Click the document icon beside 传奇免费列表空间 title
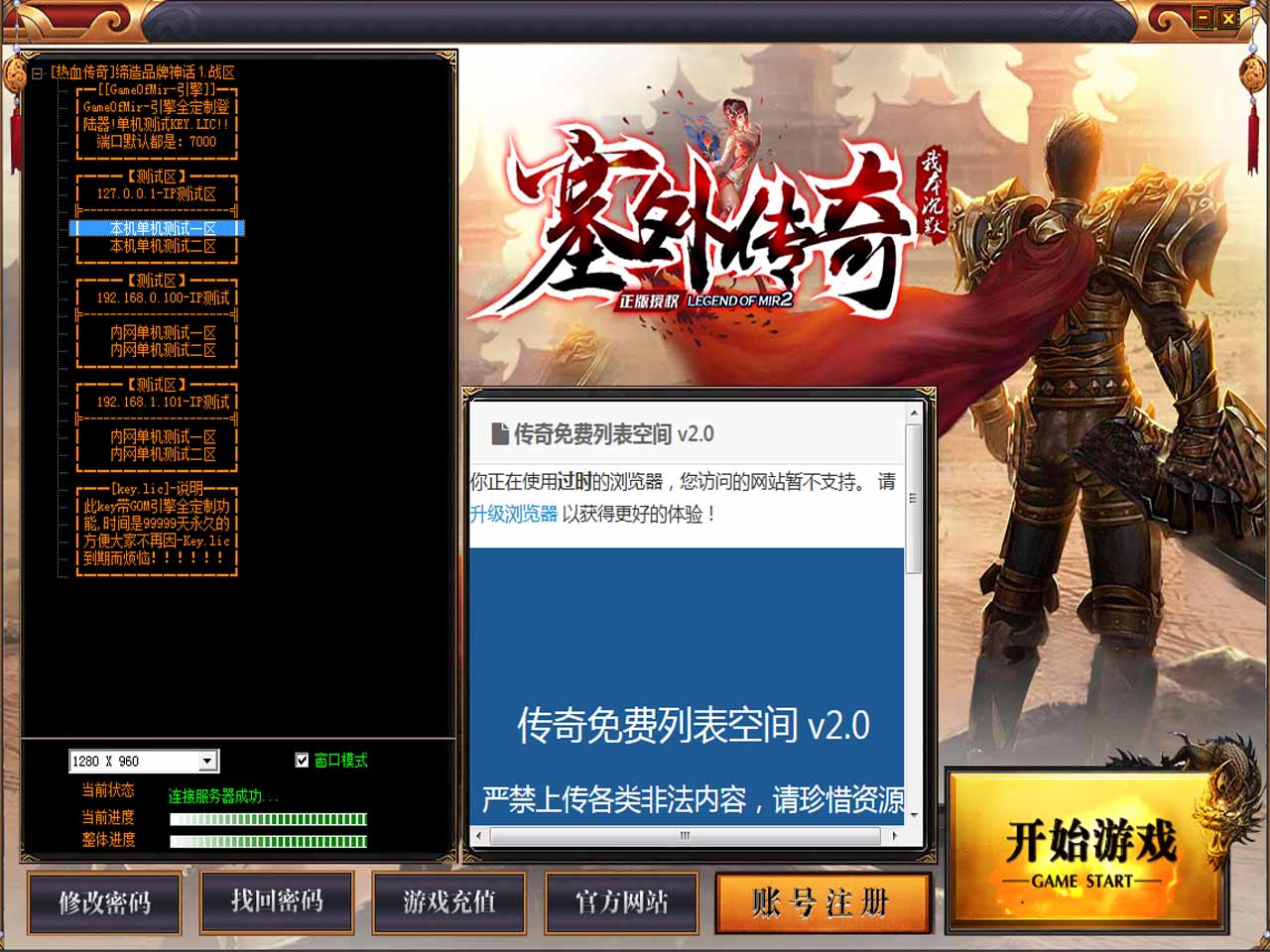This screenshot has width=1270, height=952. click(500, 434)
